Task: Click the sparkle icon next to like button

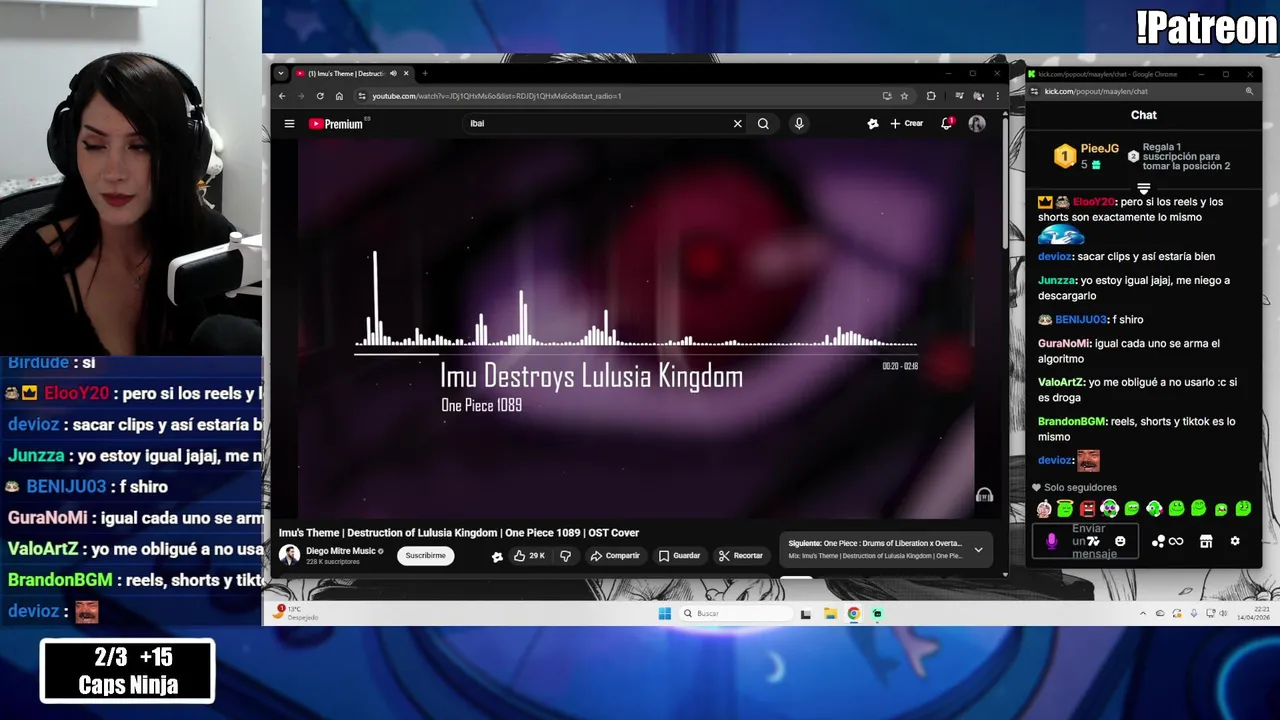Action: 497,556
